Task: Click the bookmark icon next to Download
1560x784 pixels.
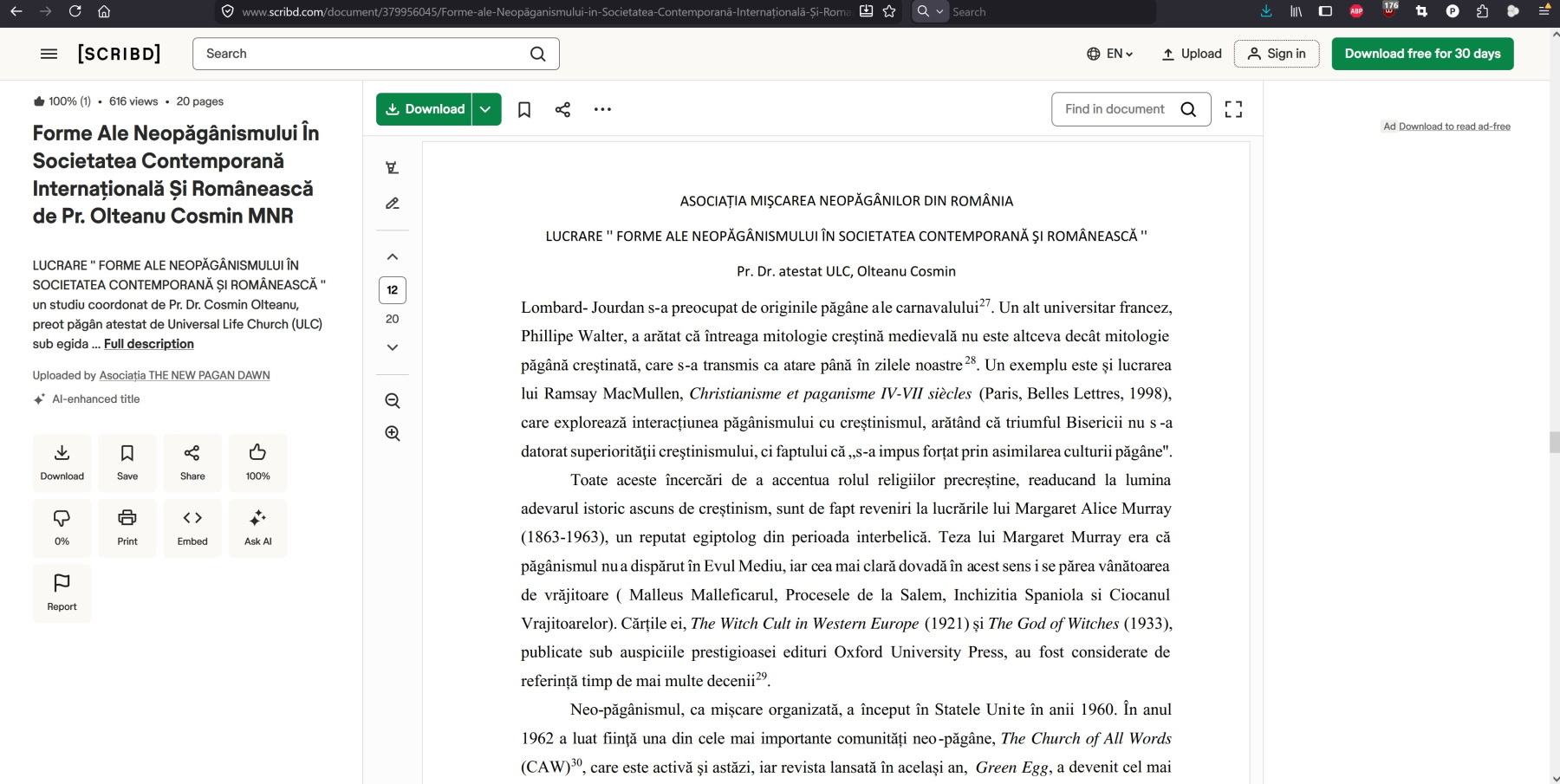Action: [524, 109]
